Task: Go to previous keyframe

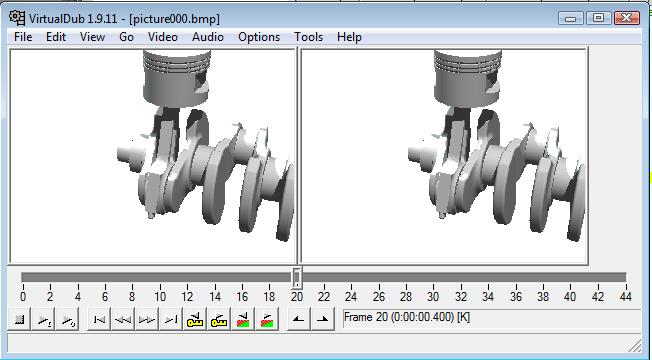Action: pyautogui.click(x=195, y=320)
